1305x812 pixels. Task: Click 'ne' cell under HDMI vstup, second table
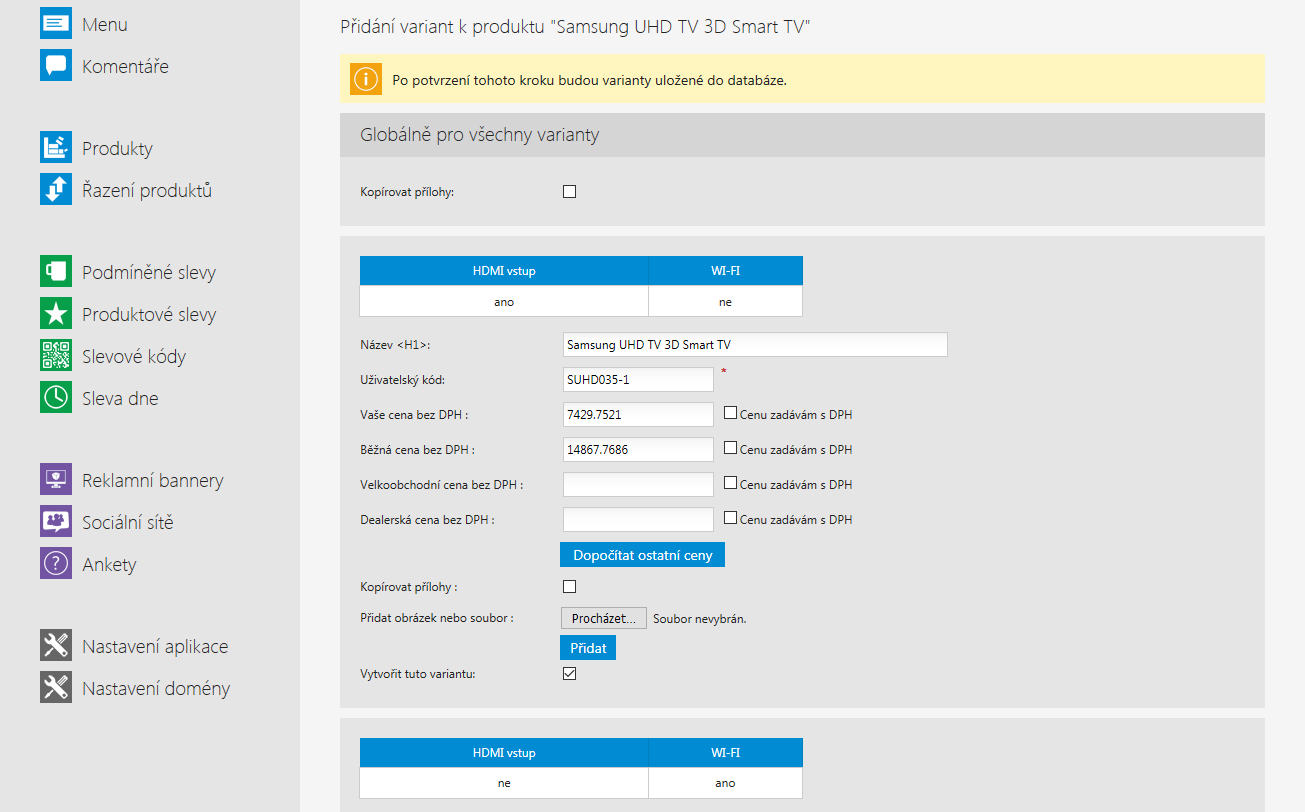coord(504,783)
